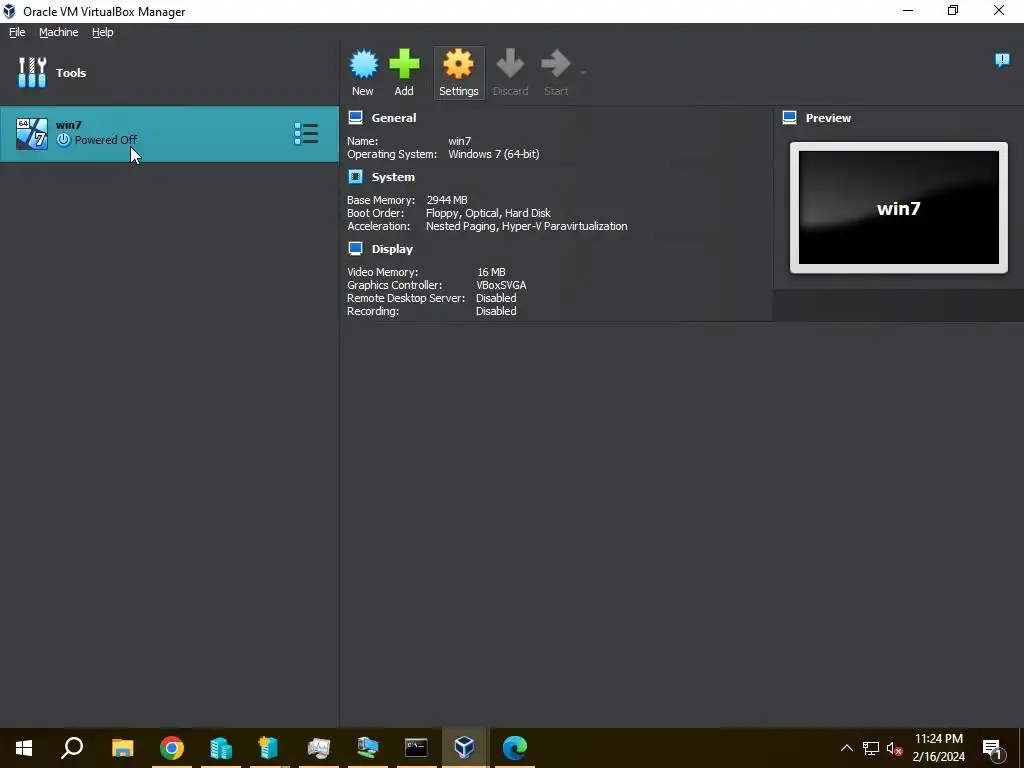The width and height of the screenshot is (1024, 768).
Task: Launch Microsoft Edge from the taskbar
Action: point(515,748)
